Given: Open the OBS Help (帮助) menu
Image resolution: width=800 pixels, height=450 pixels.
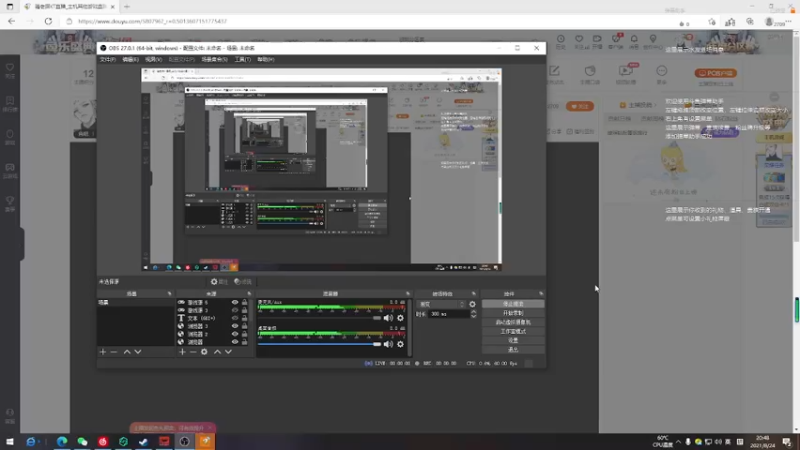Looking at the screenshot, I should pos(266,60).
